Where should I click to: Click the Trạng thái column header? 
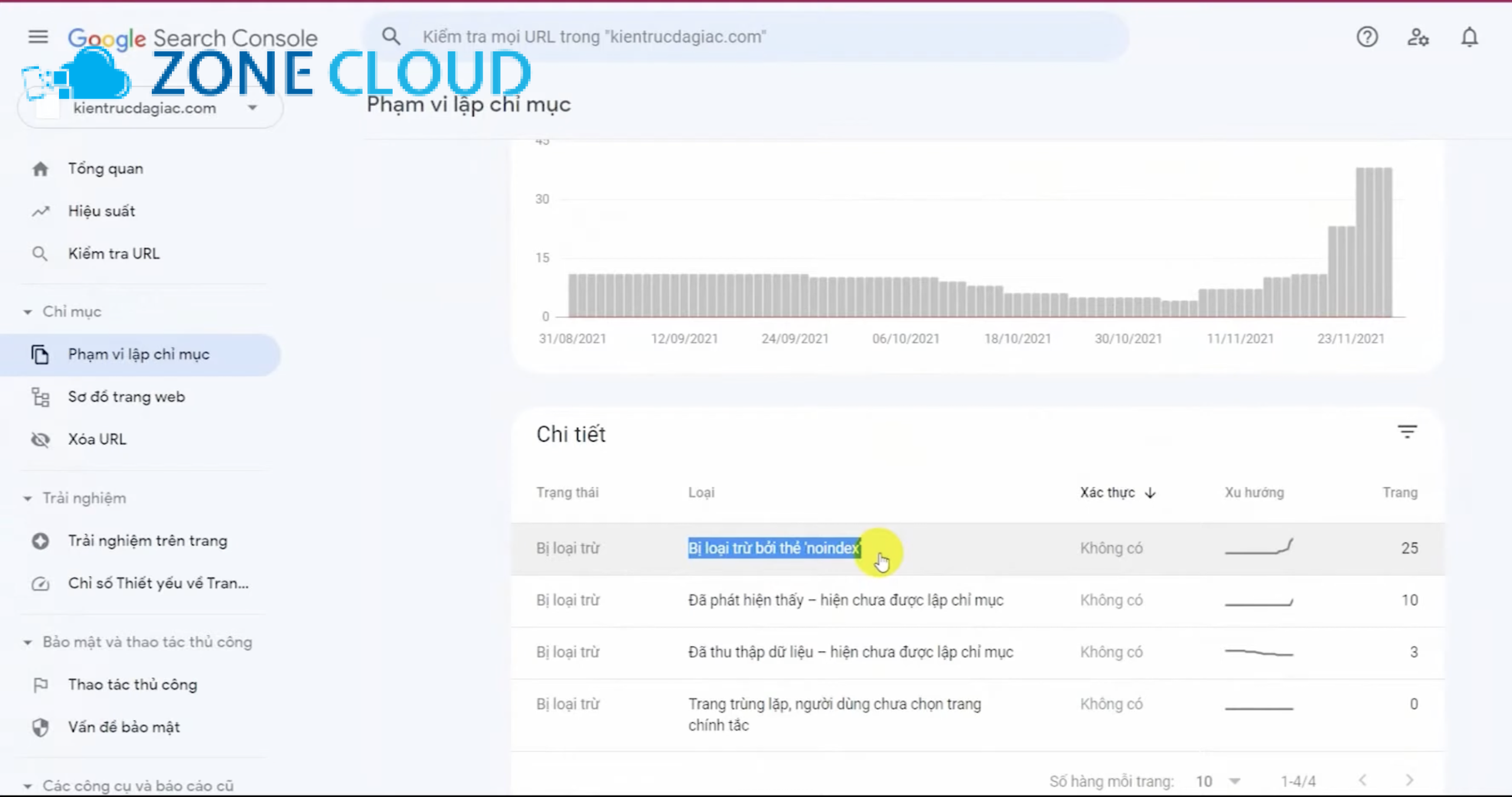567,492
